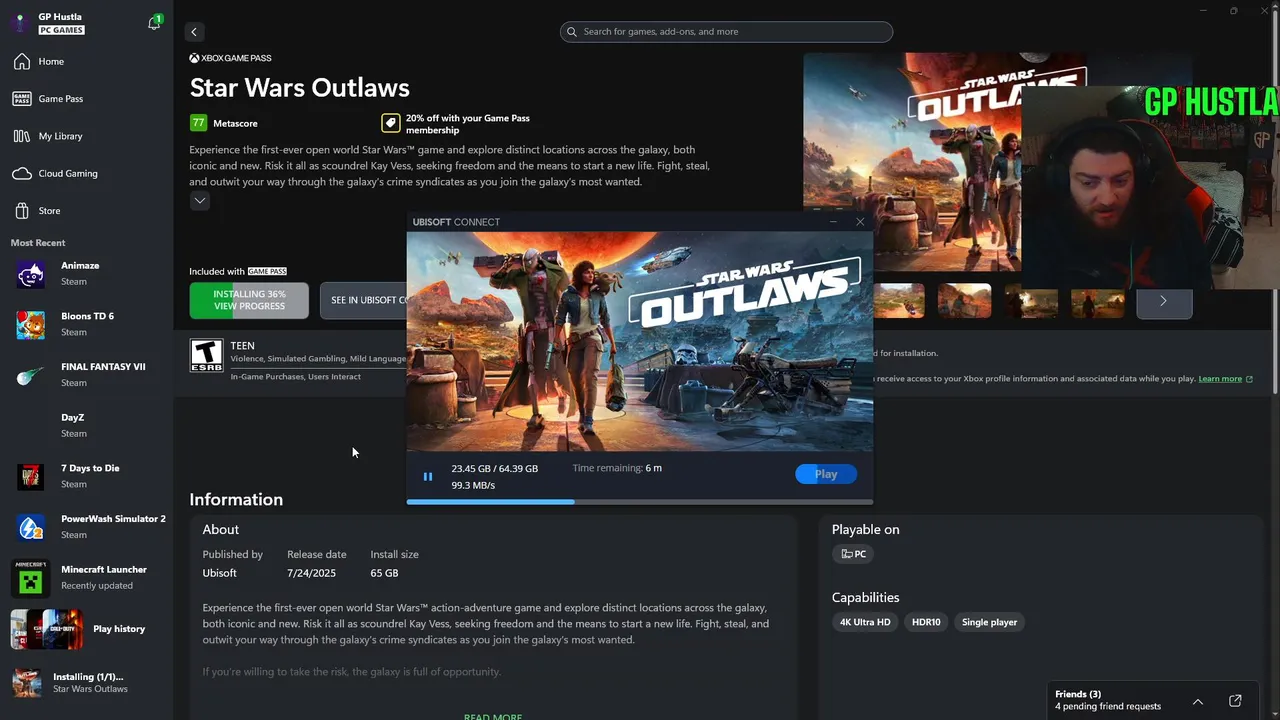Open the first visible screenshot thumbnail
Screen dimensions: 1280x720
[899, 300]
